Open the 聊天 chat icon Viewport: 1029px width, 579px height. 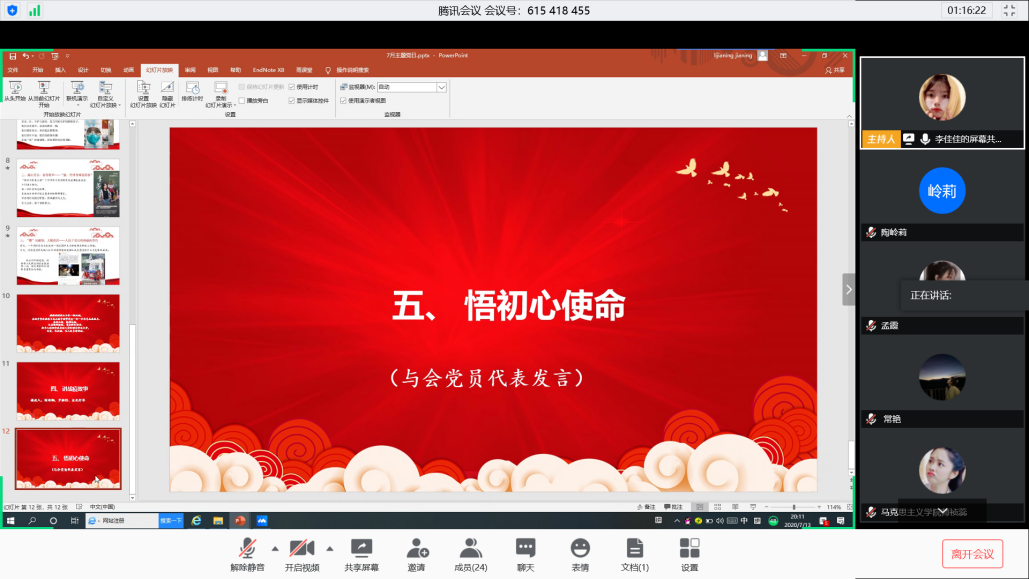[525, 549]
